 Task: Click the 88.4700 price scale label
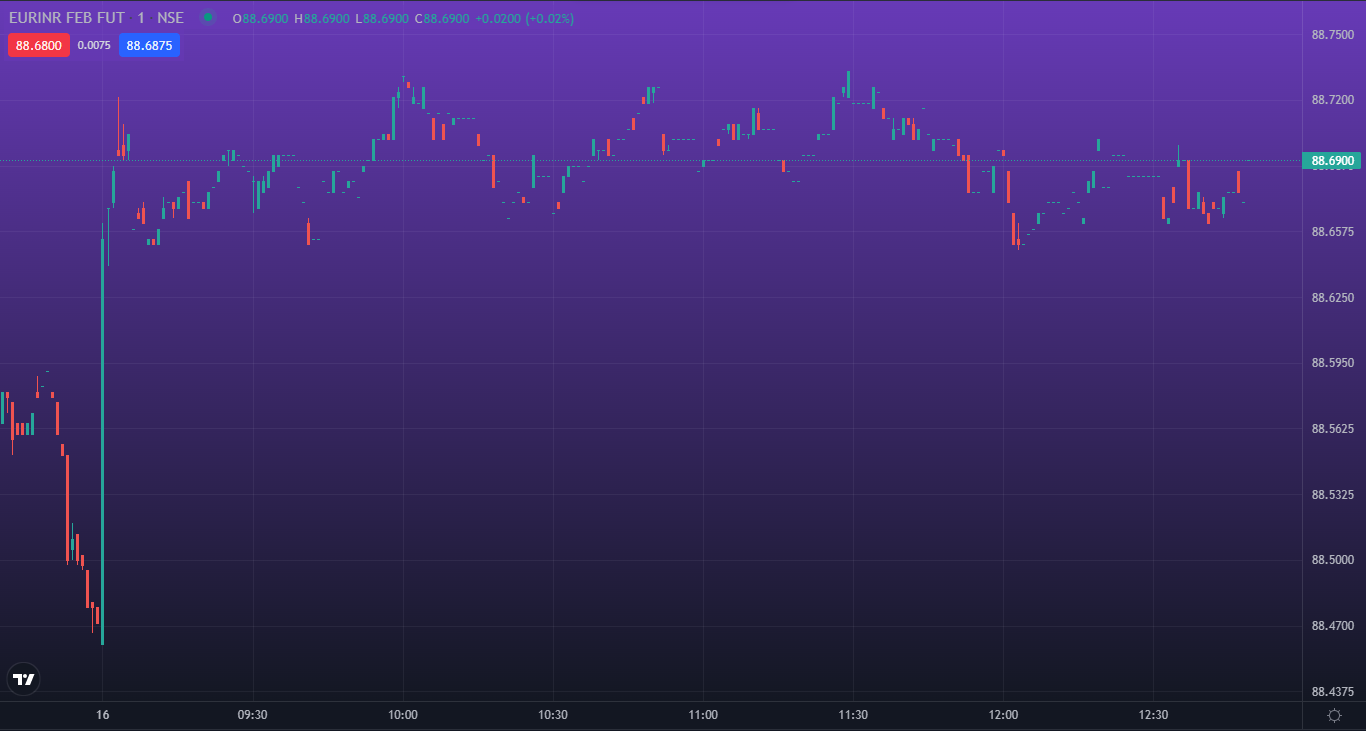(1332, 626)
